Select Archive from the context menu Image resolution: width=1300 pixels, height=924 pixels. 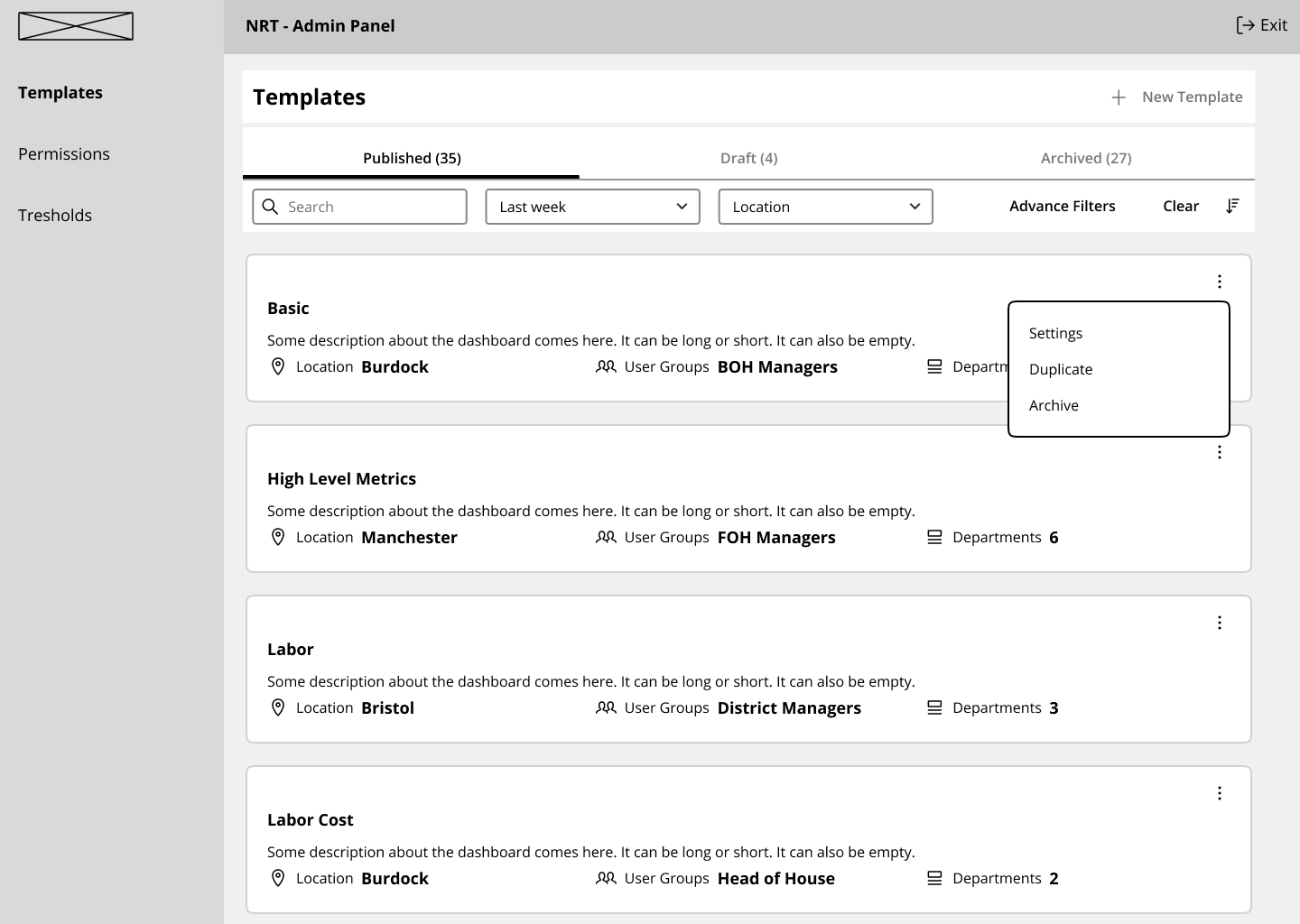point(1054,405)
